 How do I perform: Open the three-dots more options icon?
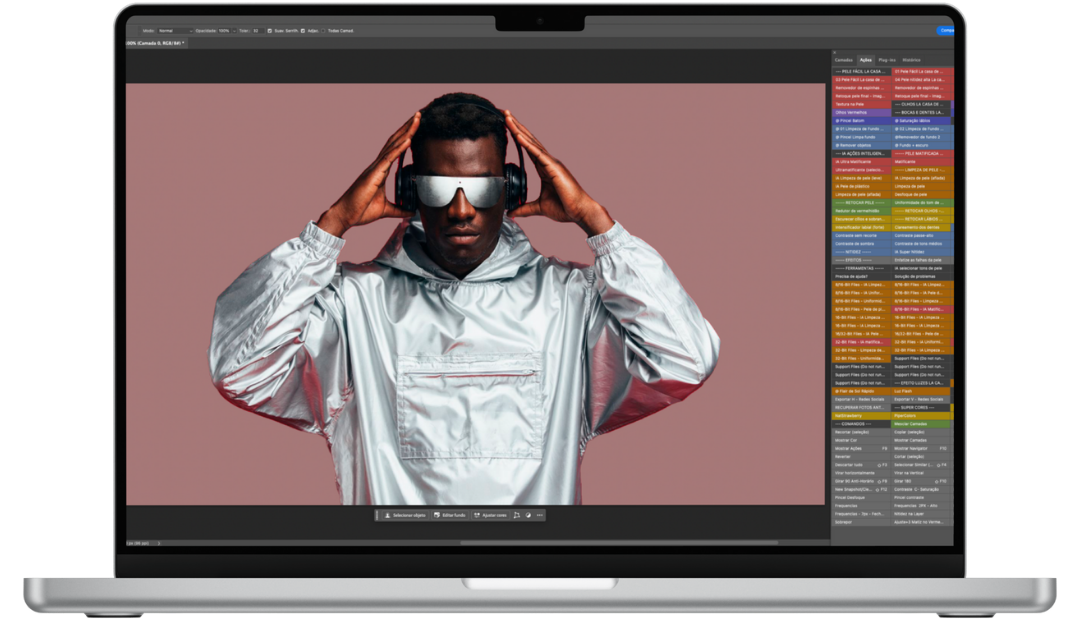pyautogui.click(x=540, y=515)
